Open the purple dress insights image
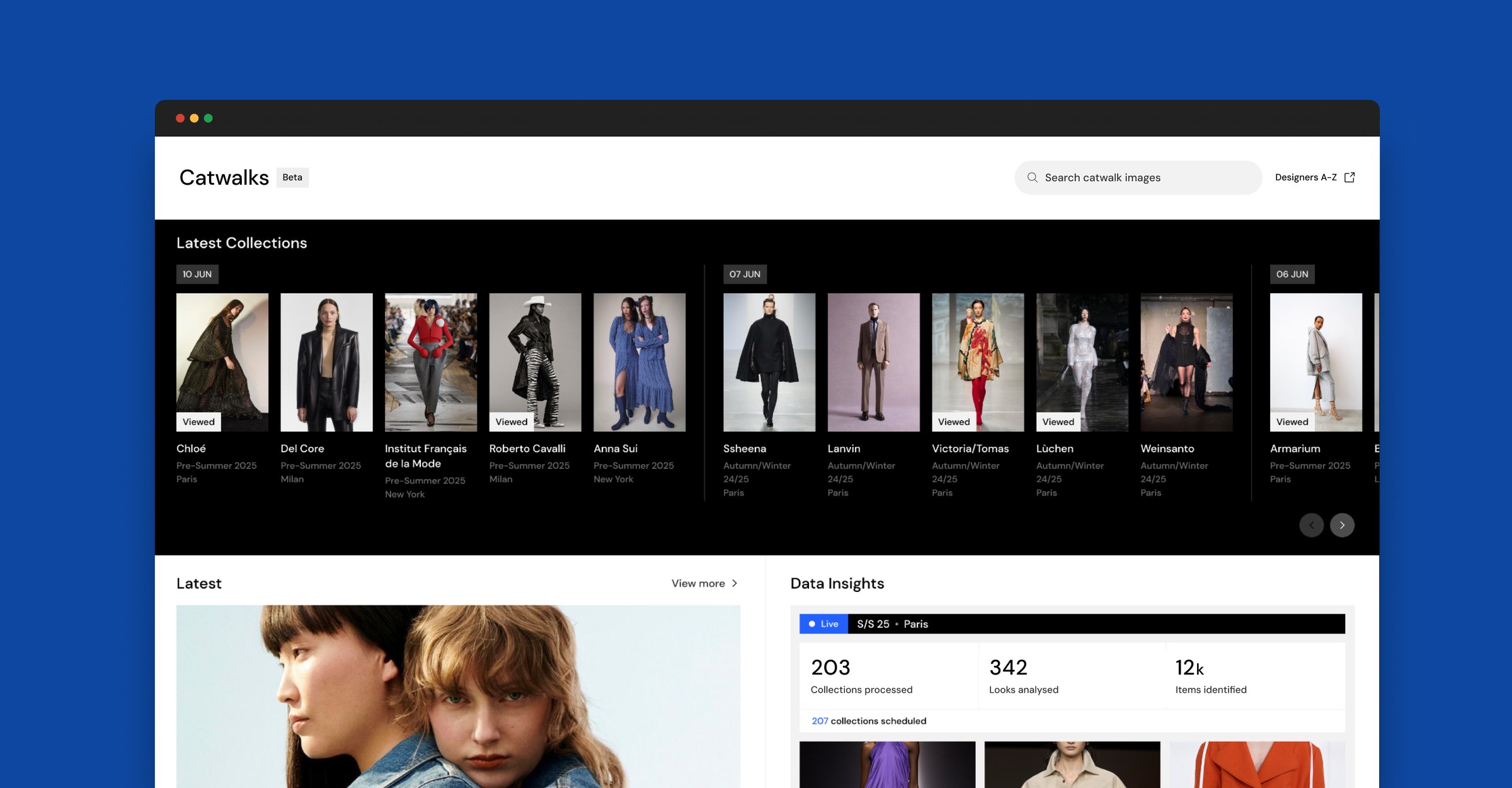 click(x=887, y=765)
